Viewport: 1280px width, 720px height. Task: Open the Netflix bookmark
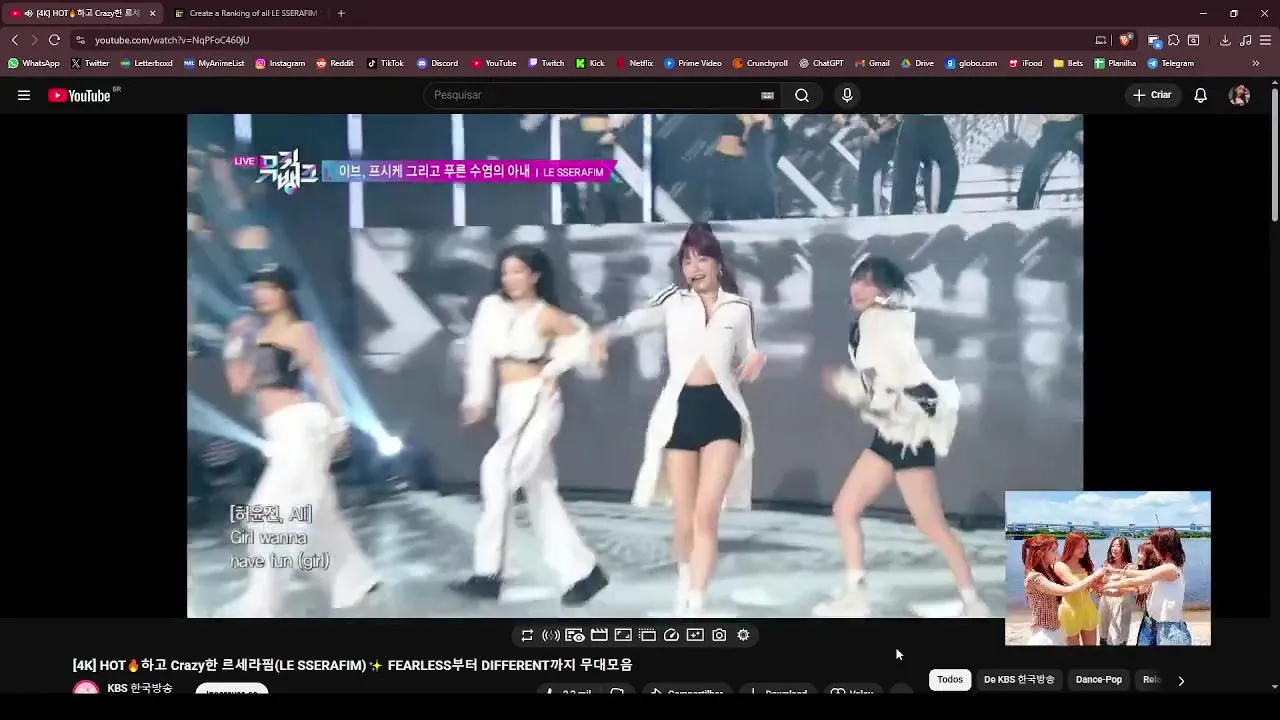[x=634, y=63]
